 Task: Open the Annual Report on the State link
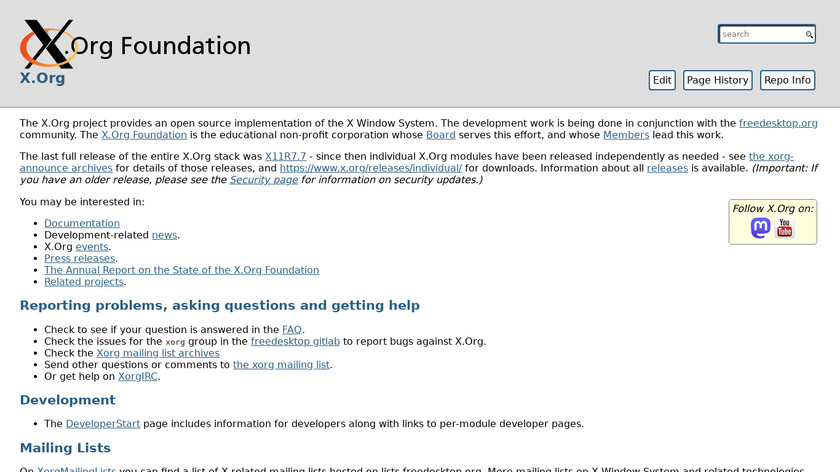pyautogui.click(x=182, y=271)
